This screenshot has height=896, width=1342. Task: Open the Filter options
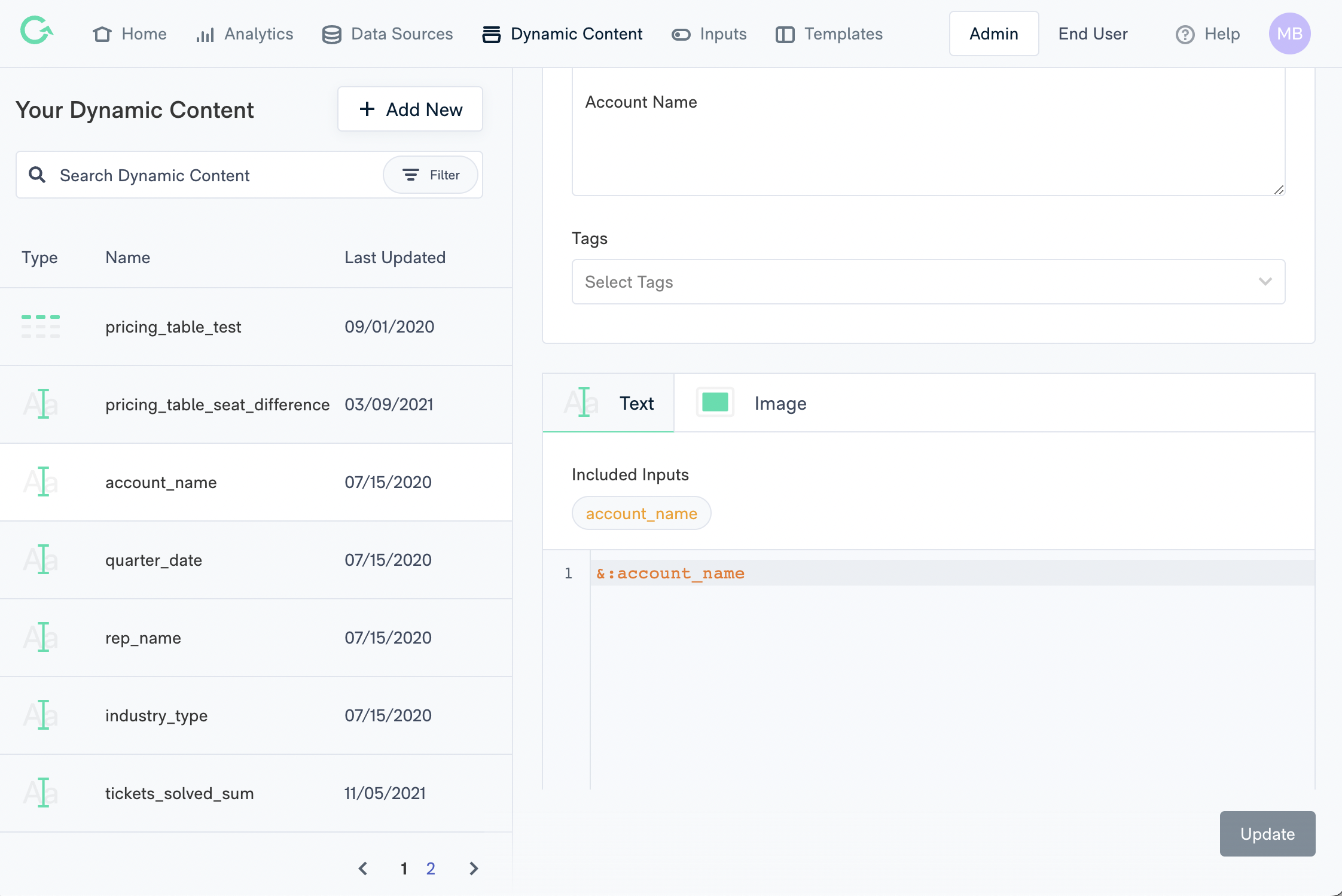431,175
